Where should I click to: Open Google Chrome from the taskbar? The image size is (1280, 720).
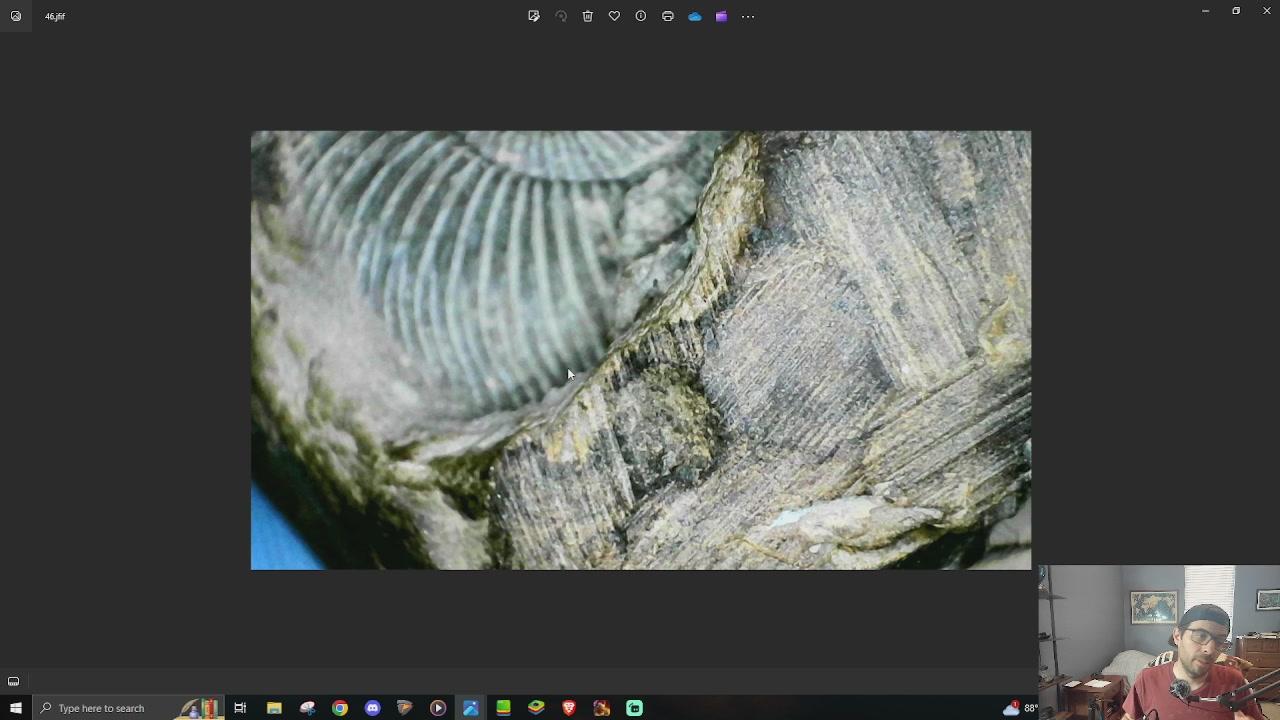[340, 708]
